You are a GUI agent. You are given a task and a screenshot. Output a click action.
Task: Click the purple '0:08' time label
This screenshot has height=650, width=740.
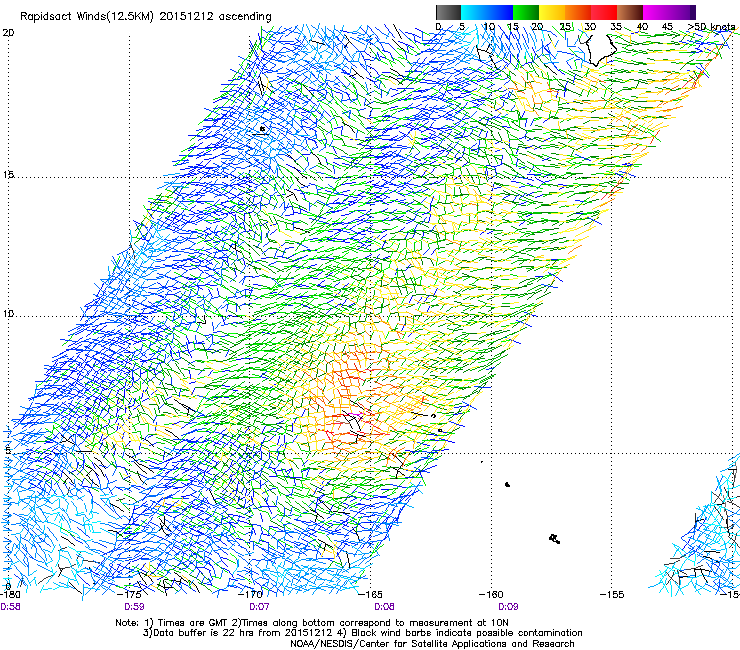click(384, 607)
